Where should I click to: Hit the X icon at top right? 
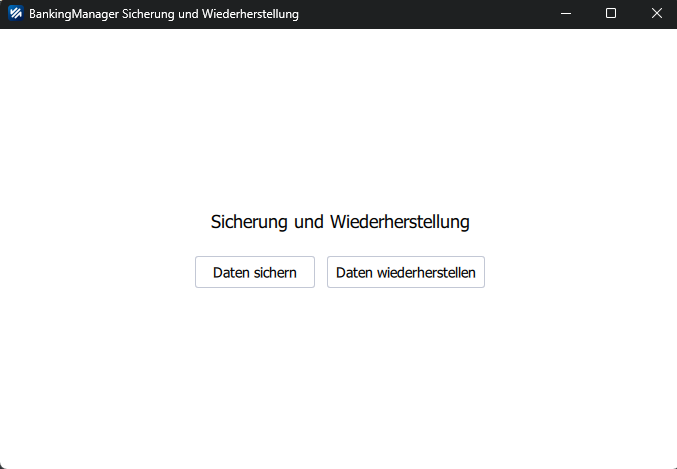(x=656, y=14)
